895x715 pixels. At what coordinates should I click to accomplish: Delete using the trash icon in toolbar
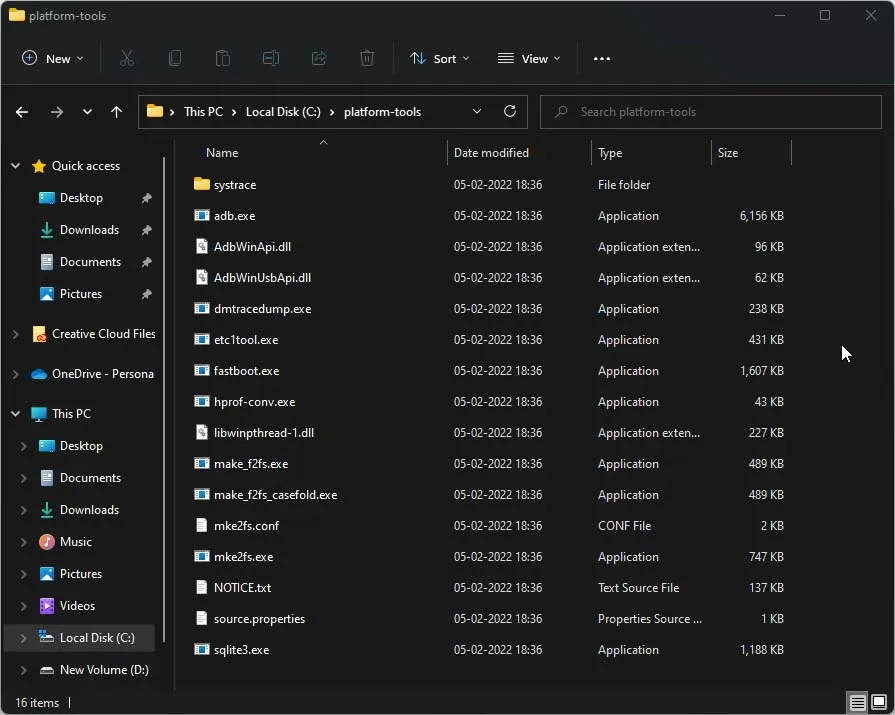(367, 58)
